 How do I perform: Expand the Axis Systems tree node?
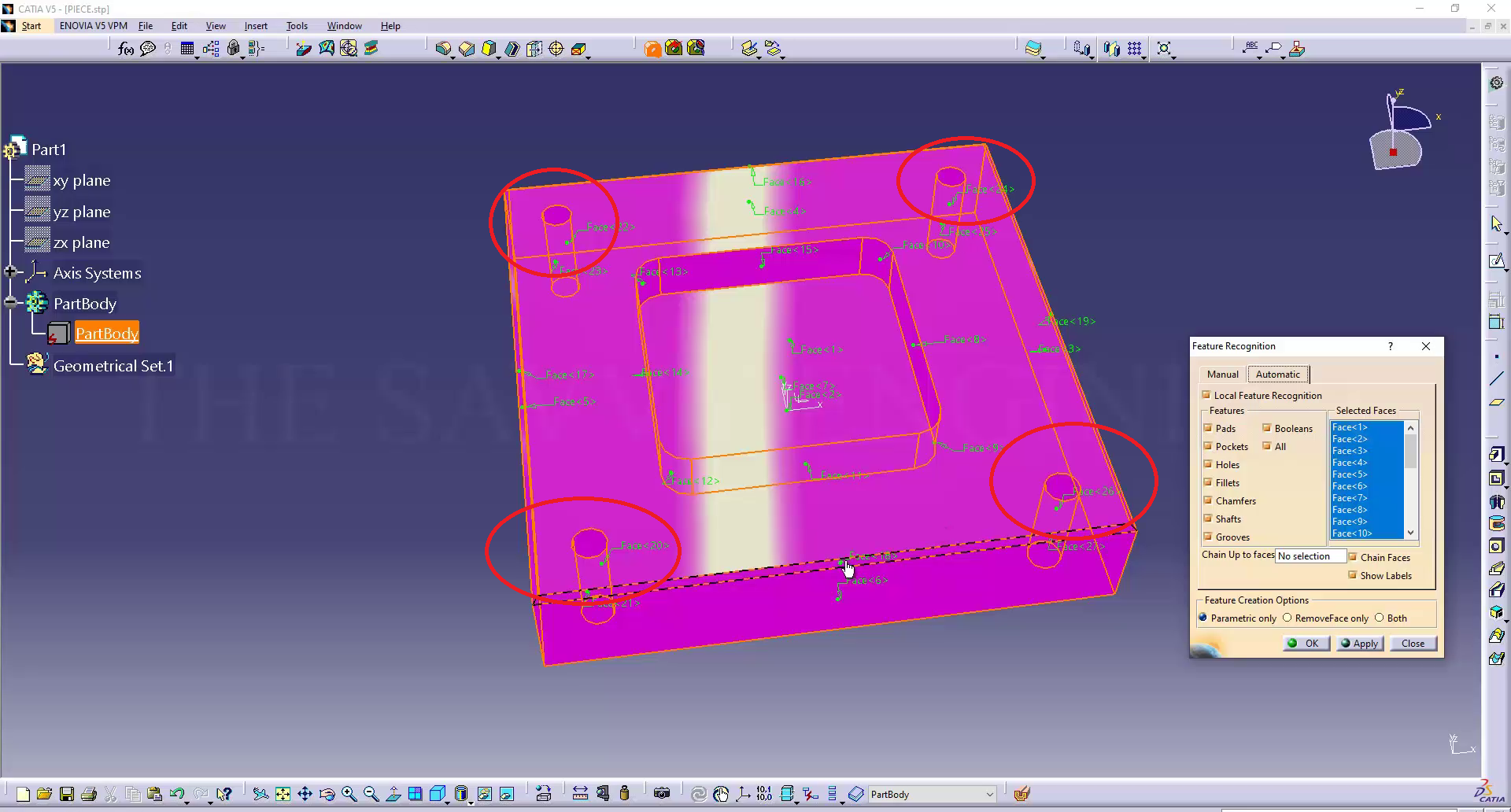point(10,272)
